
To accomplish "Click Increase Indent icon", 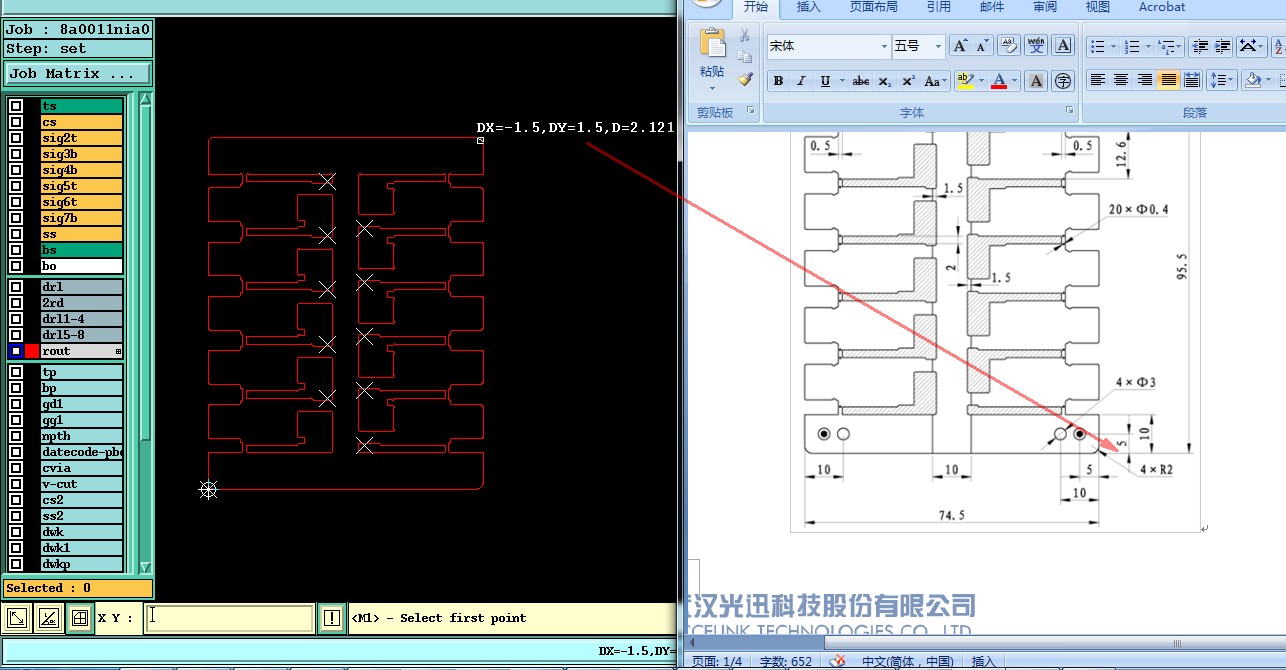I will (x=1222, y=46).
